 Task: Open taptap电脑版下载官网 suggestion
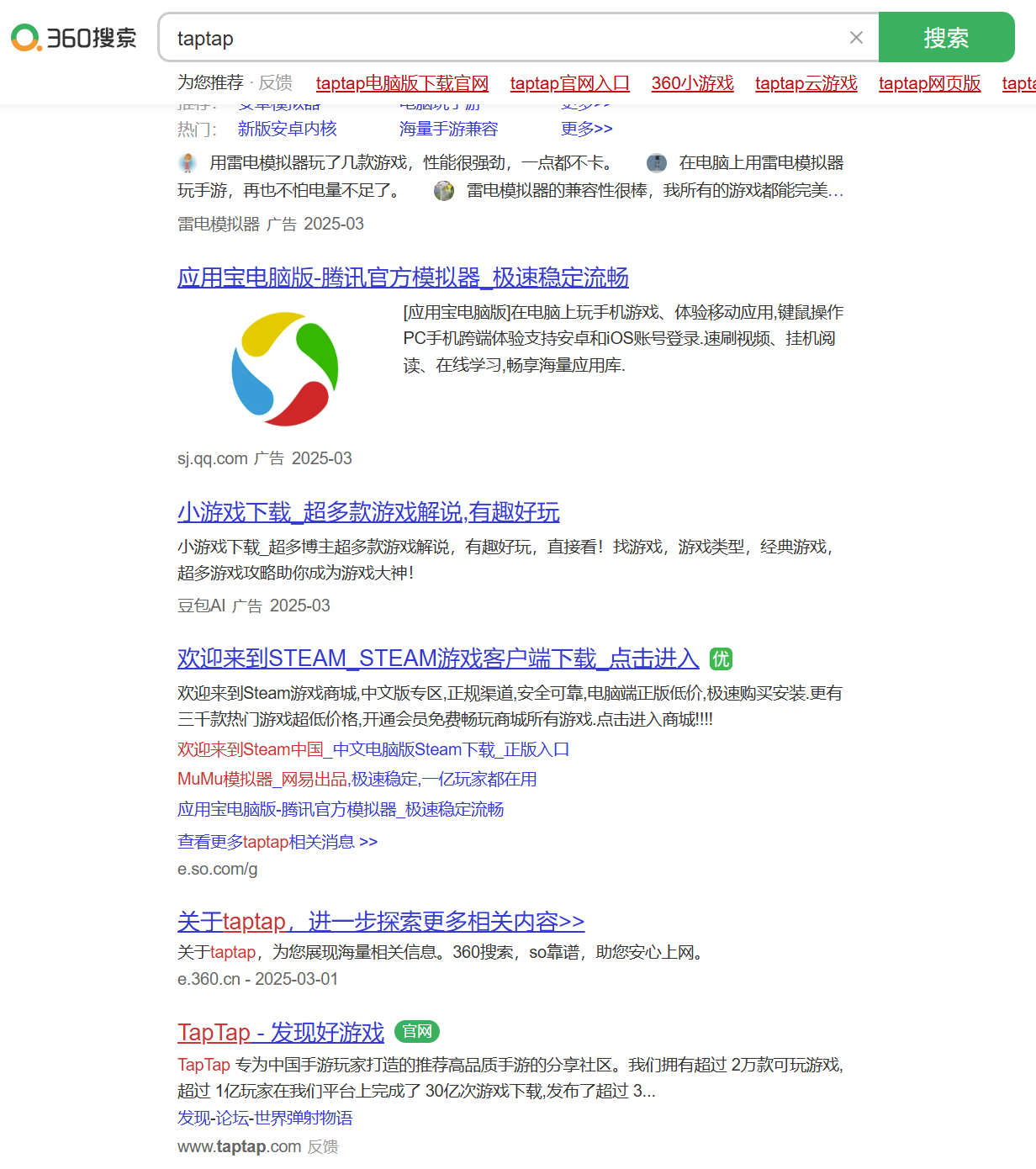(x=402, y=83)
